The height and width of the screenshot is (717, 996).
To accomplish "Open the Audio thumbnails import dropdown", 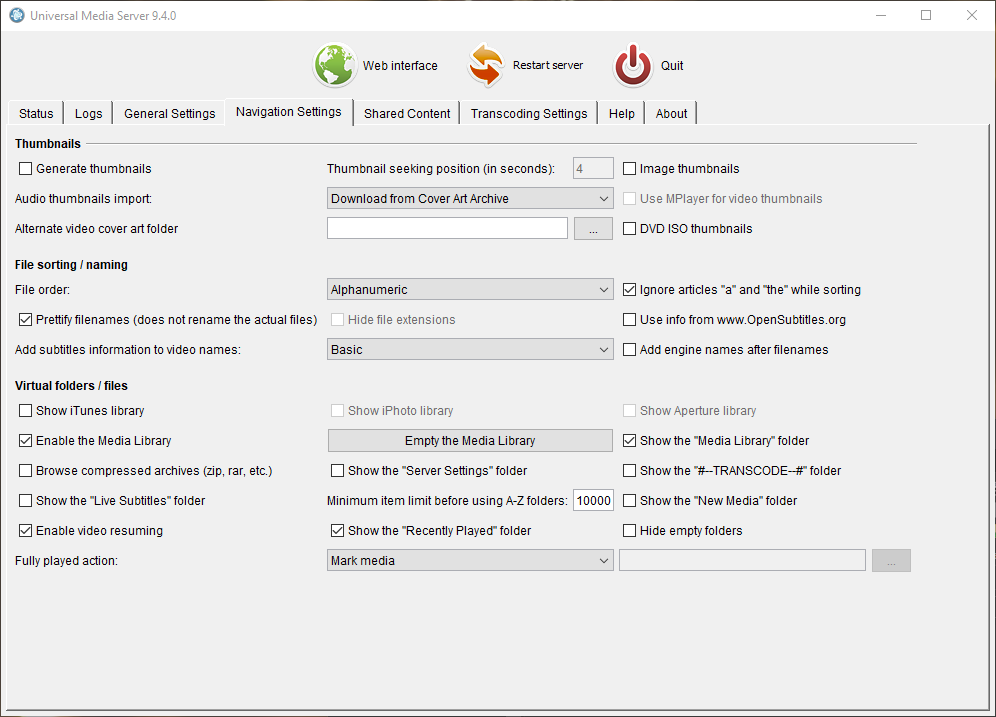I will 470,198.
